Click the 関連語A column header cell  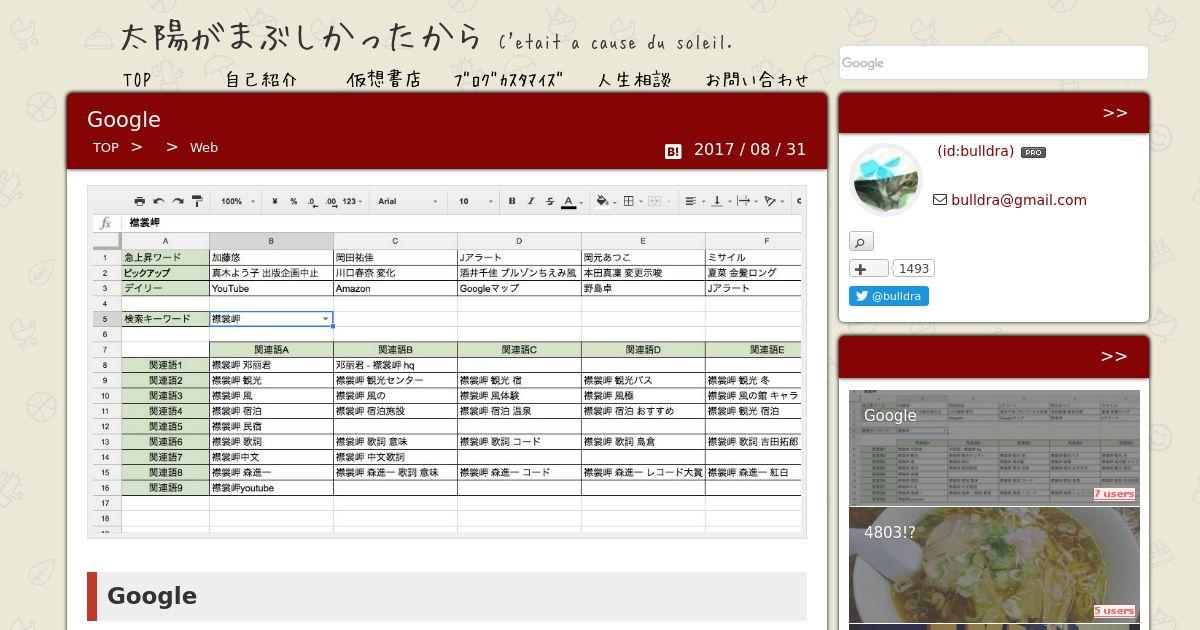coord(271,350)
